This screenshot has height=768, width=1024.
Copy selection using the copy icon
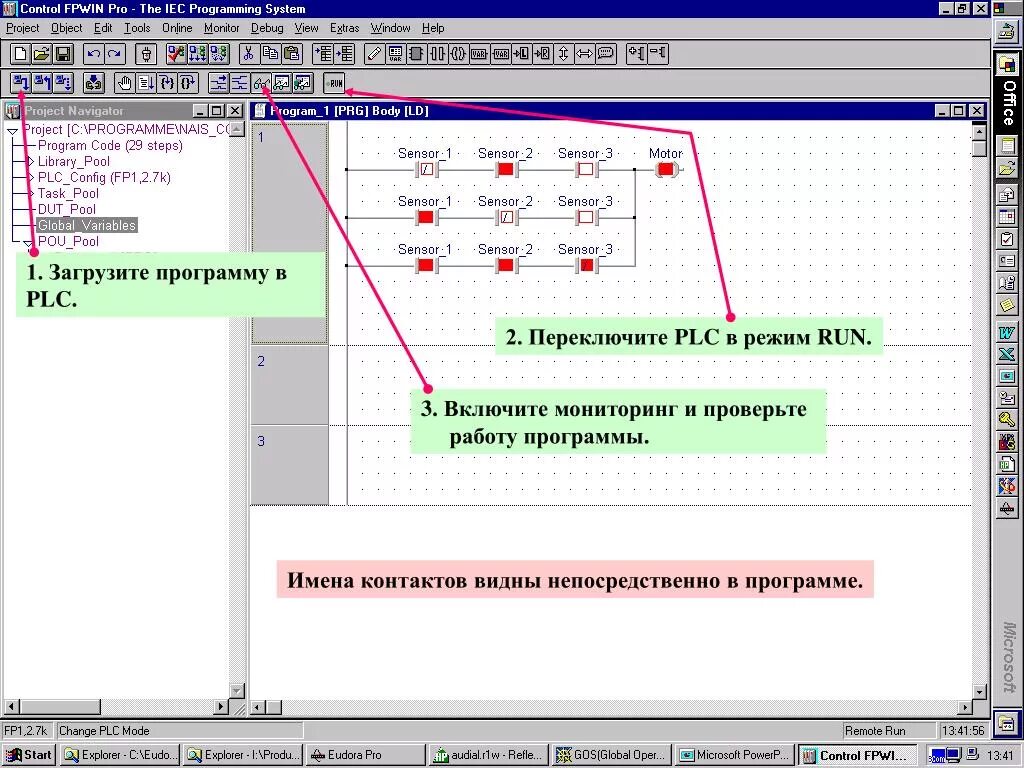[x=270, y=54]
